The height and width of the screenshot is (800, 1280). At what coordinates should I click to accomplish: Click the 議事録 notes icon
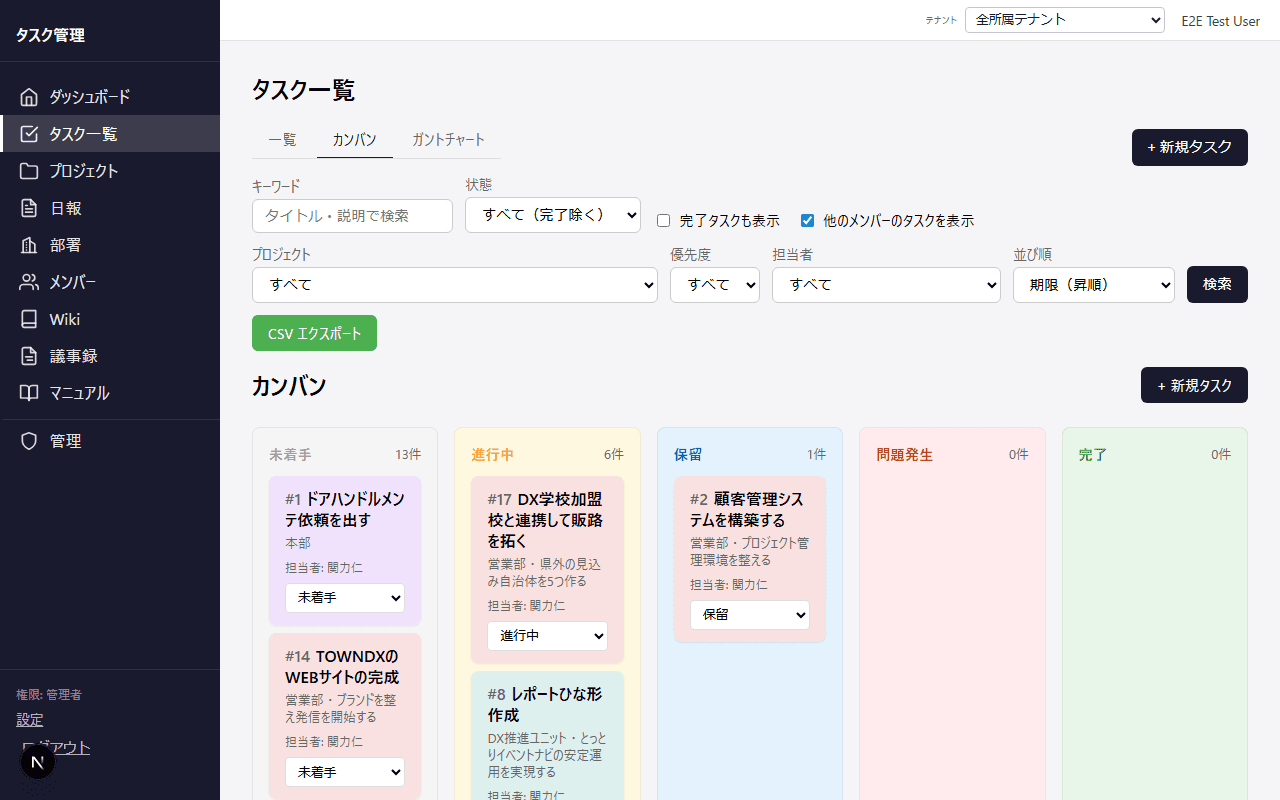29,355
